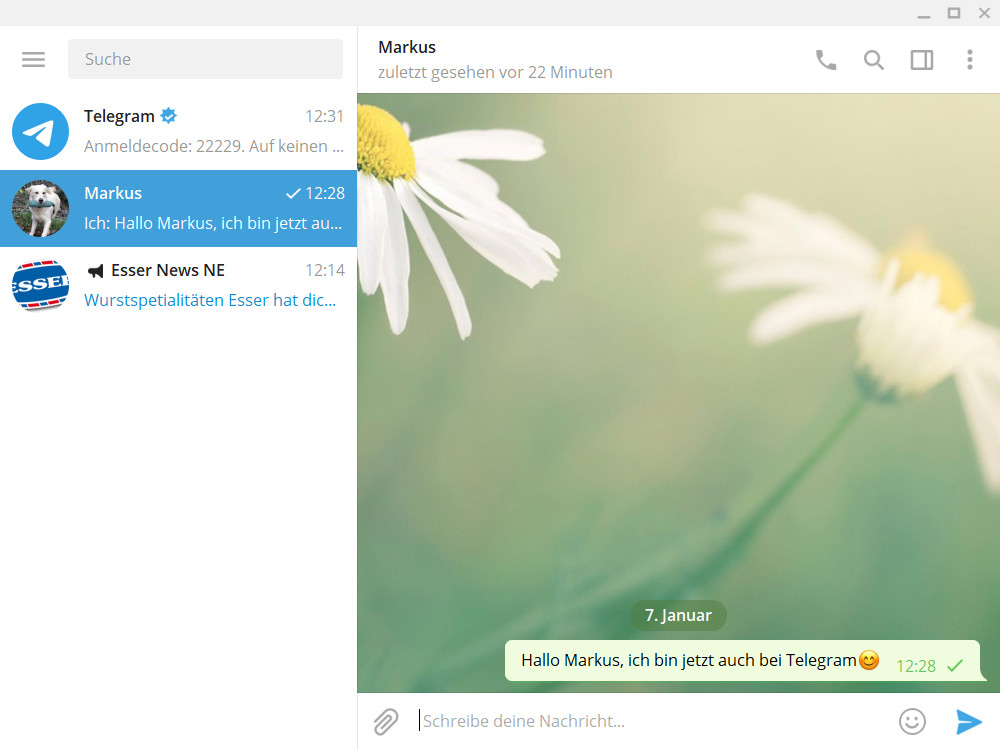Screen dimensions: 1000x750
Task: Open the main hamburger menu
Action: click(x=33, y=59)
